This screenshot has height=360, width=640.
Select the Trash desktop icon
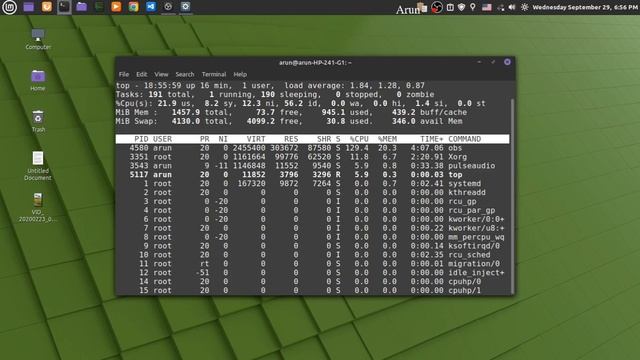coord(38,122)
